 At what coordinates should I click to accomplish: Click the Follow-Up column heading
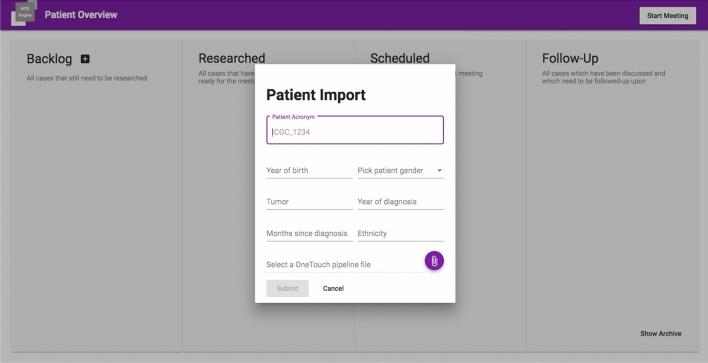tap(570, 58)
